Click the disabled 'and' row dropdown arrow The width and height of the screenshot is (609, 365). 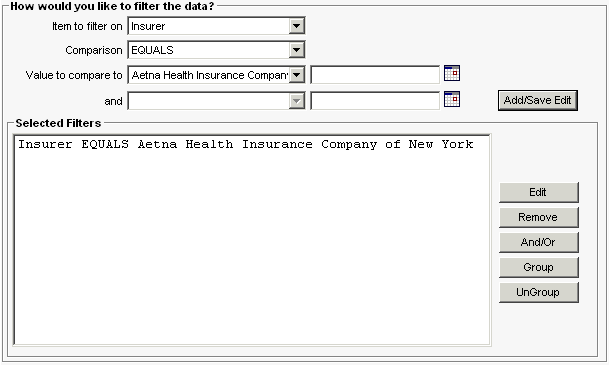point(296,101)
